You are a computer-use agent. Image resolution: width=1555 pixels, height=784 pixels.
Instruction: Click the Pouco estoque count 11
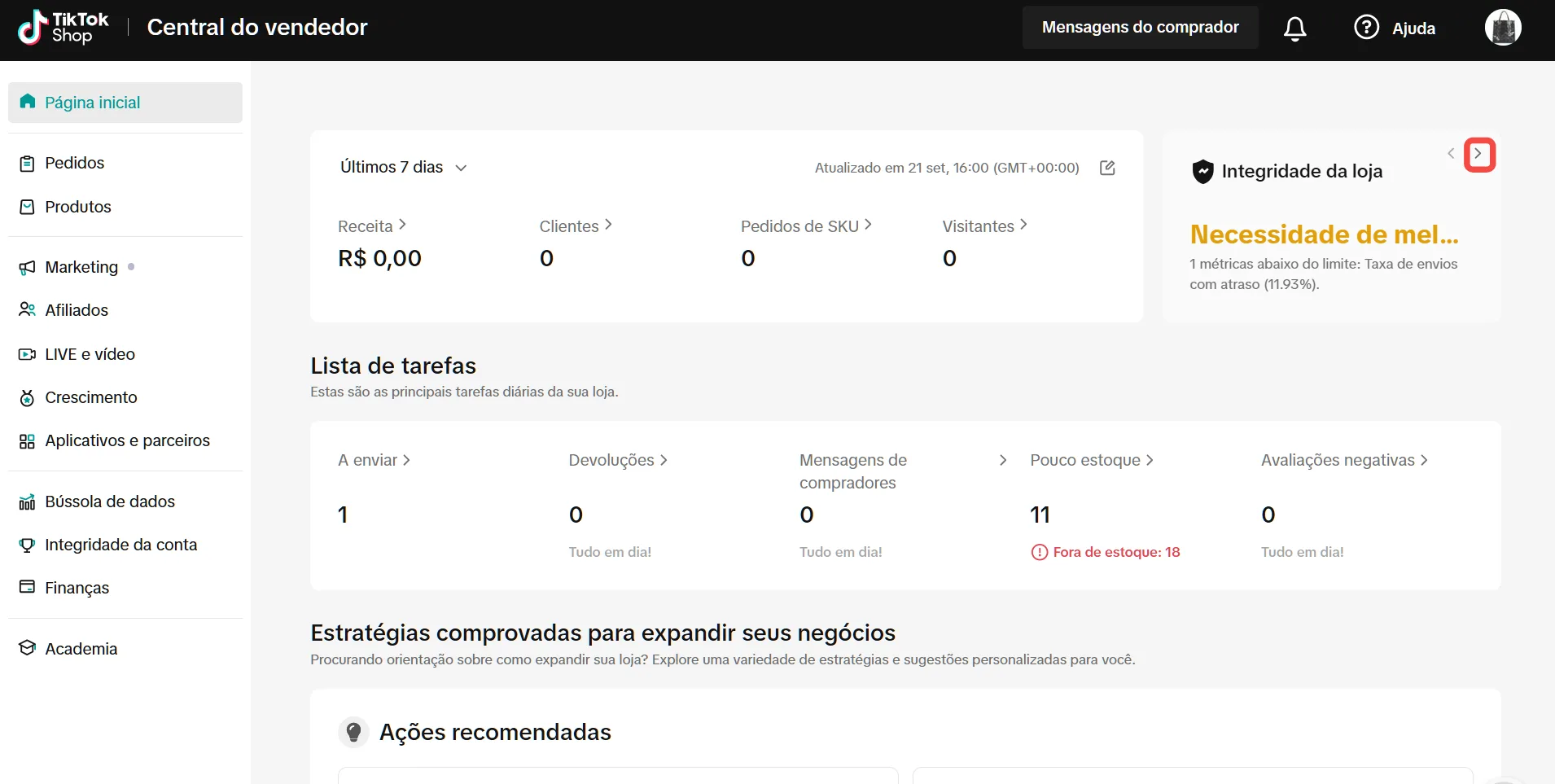[1040, 515]
